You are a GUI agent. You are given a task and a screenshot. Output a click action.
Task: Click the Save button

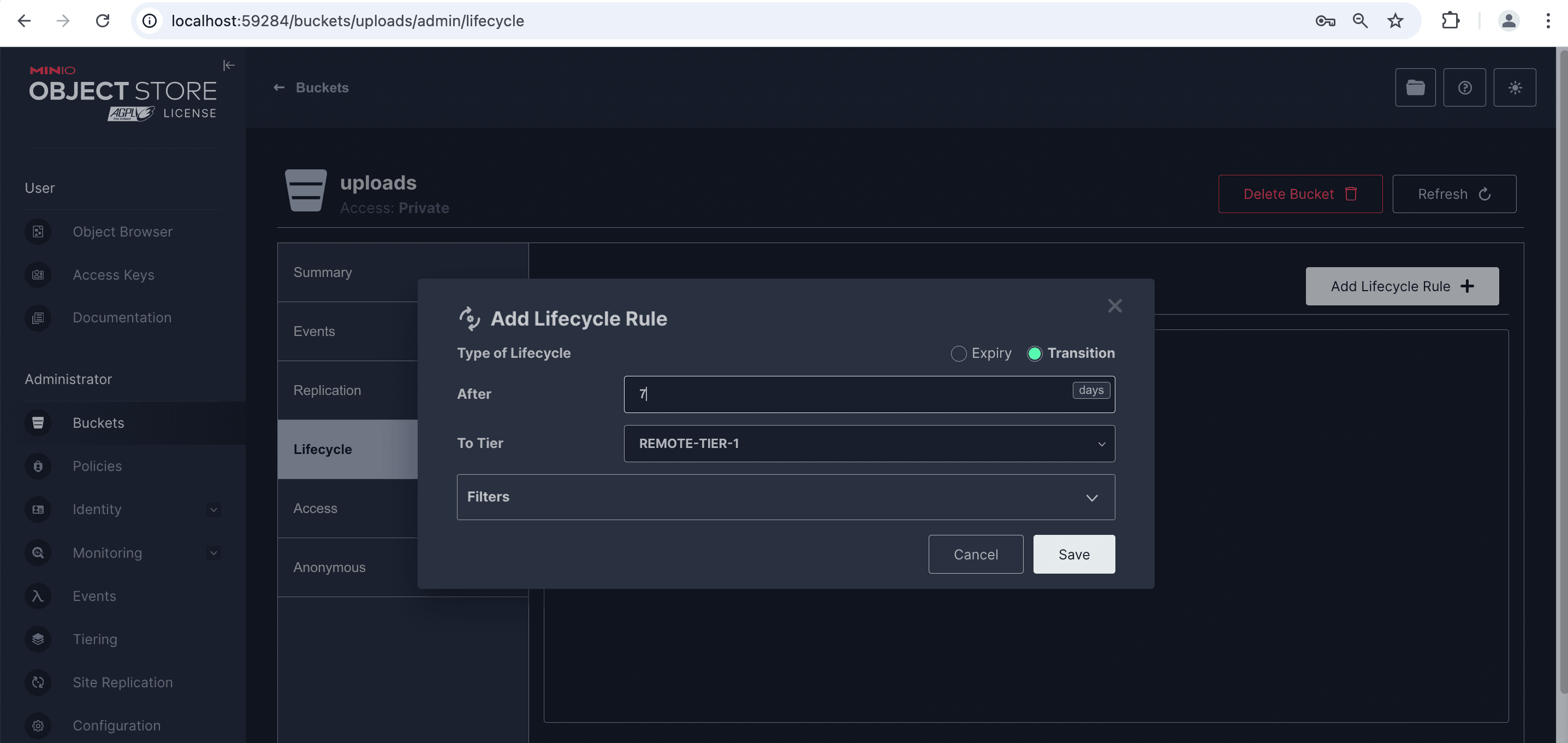[1073, 554]
